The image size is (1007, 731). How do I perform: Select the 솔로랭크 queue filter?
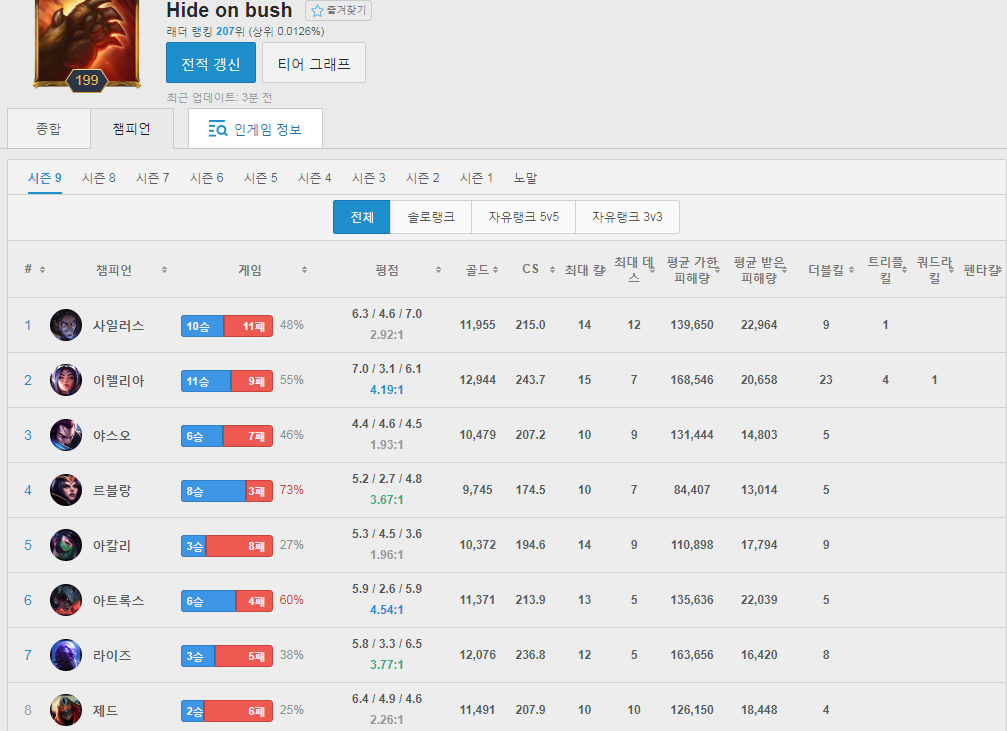[x=430, y=216]
